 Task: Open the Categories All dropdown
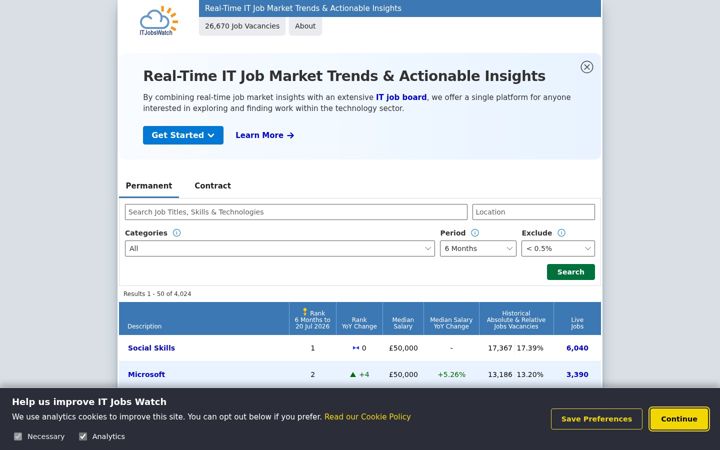point(280,248)
